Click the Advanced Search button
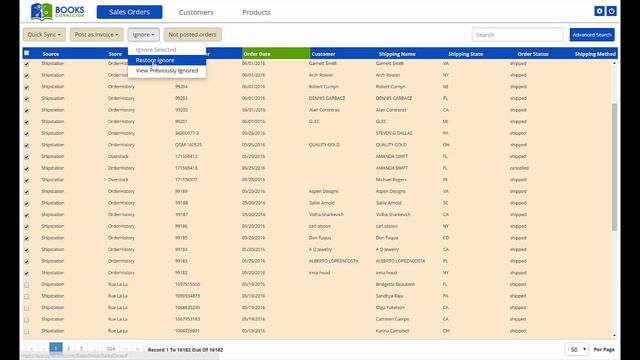The width and height of the screenshot is (640, 360). pos(592,35)
